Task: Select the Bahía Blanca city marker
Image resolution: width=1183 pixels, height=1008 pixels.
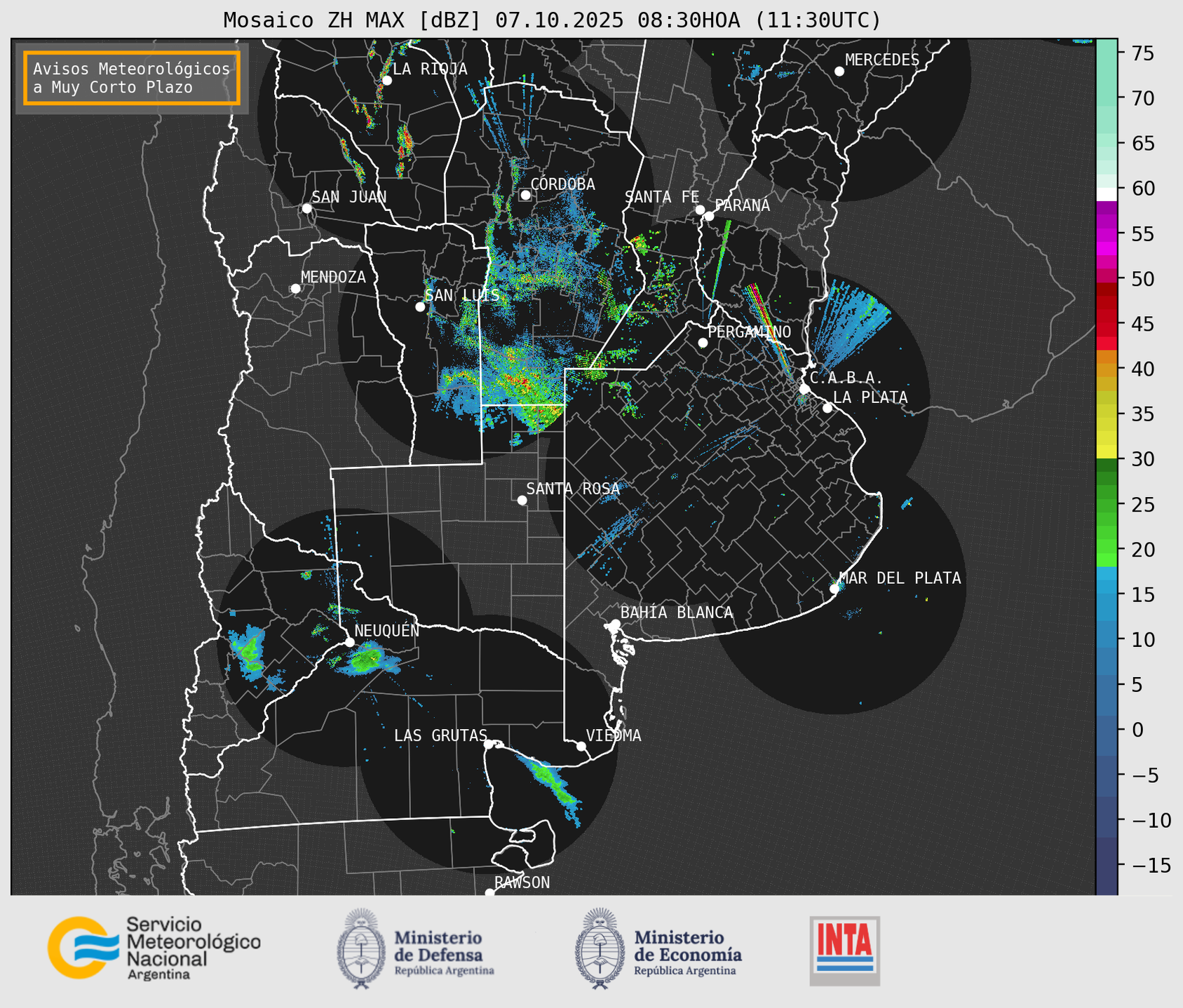Action: (615, 624)
